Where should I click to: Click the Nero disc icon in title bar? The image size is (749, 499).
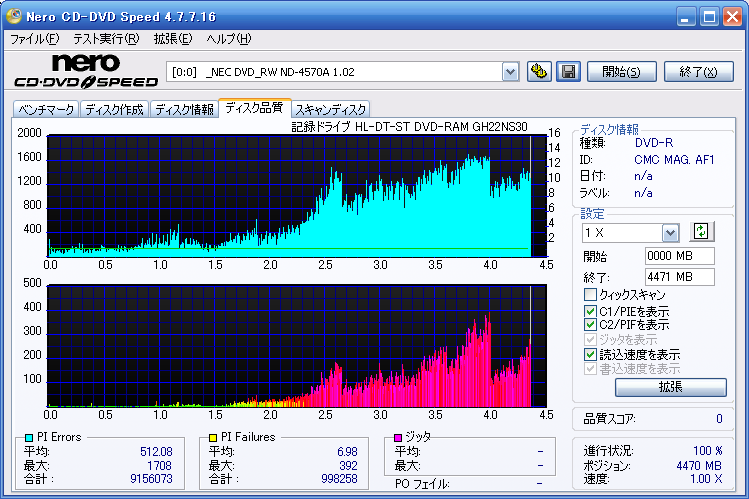[x=13, y=16]
